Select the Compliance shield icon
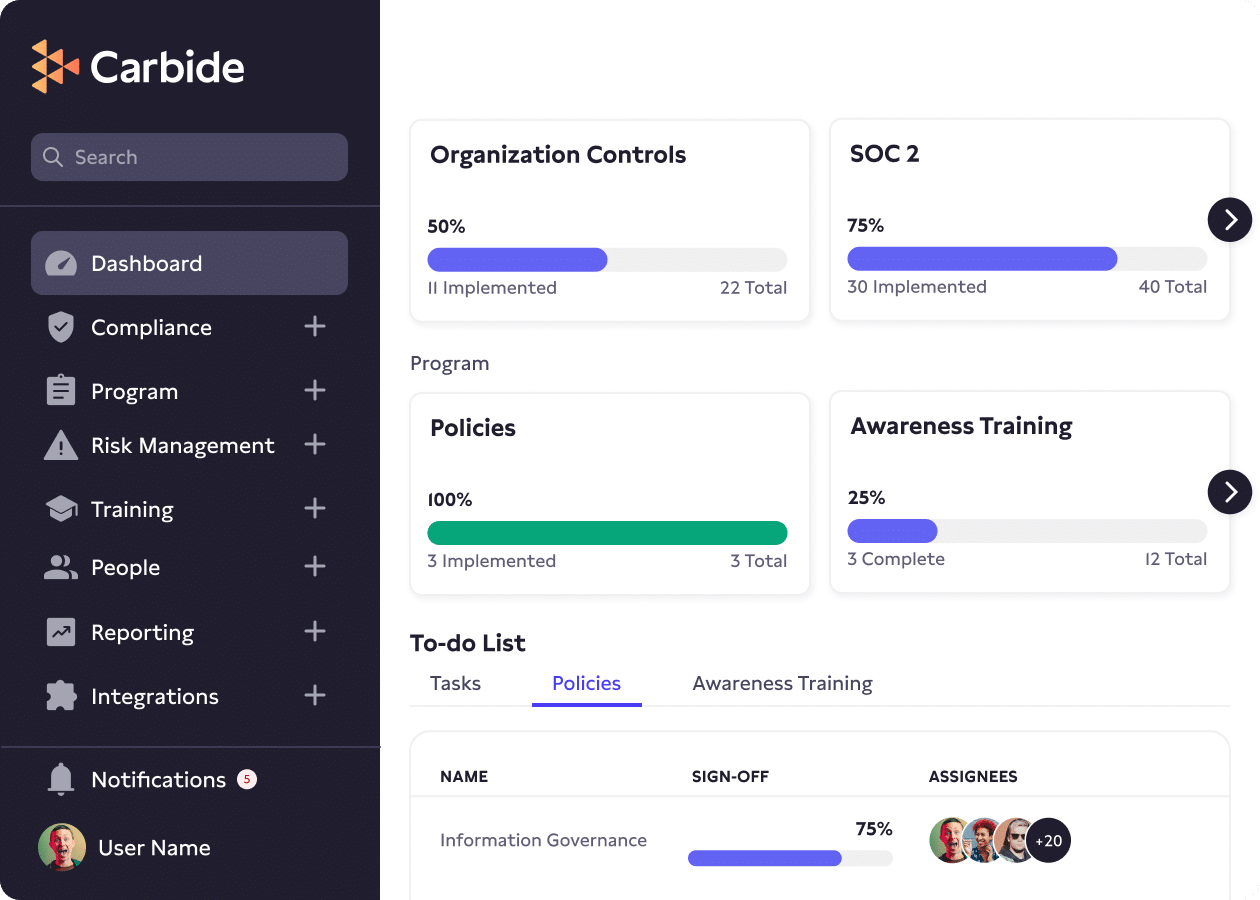 [x=61, y=327]
